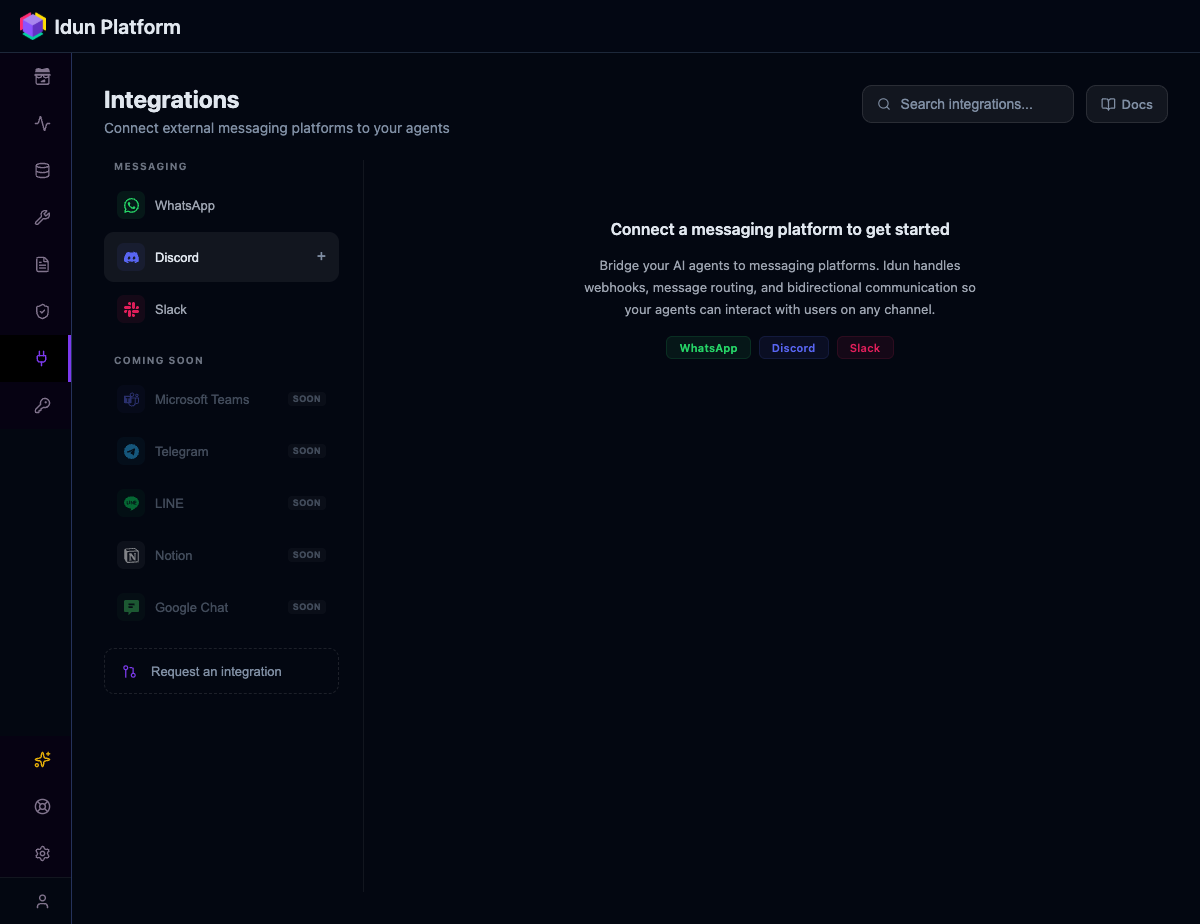Open the lifebuoy support icon
The height and width of the screenshot is (924, 1200).
coord(42,806)
